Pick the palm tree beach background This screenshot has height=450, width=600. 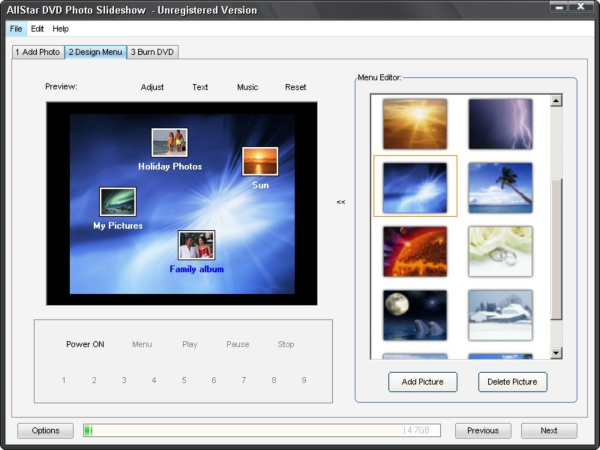pyautogui.click(x=500, y=187)
